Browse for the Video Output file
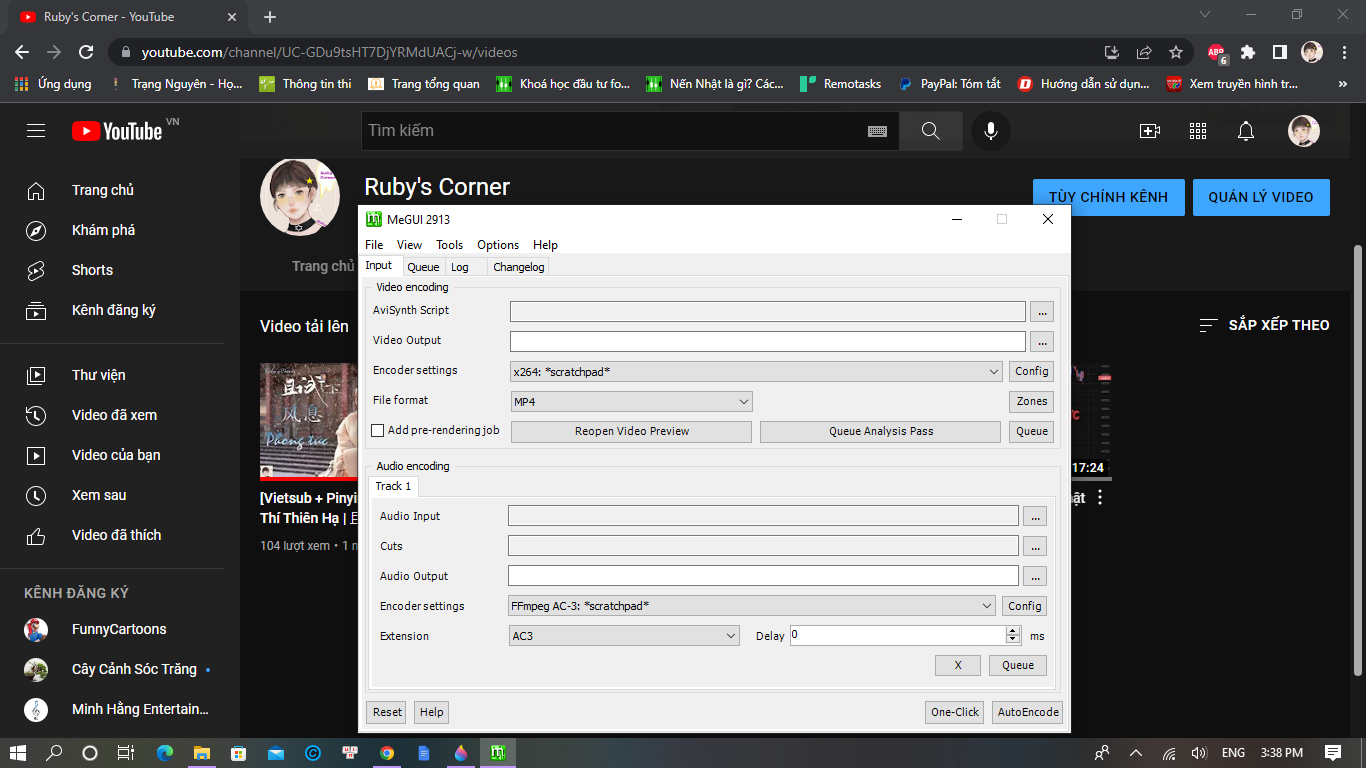This screenshot has width=1366, height=768. (1042, 340)
